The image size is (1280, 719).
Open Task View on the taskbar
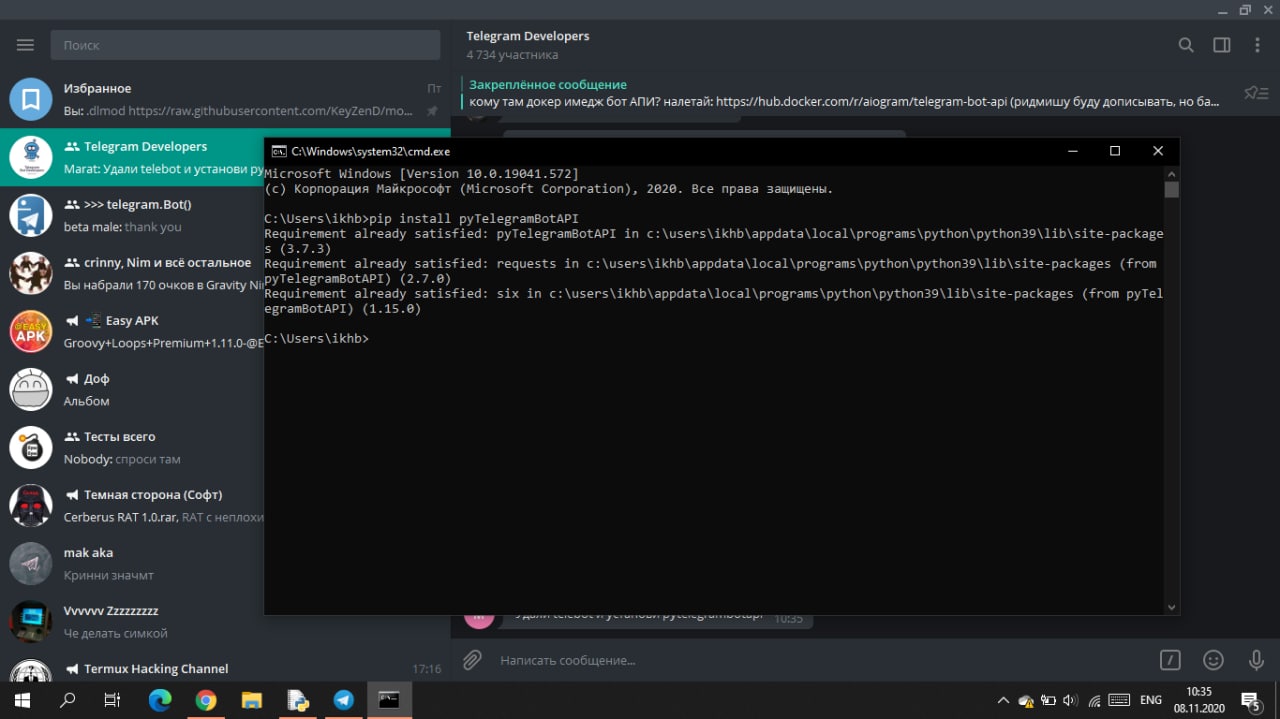(x=113, y=700)
